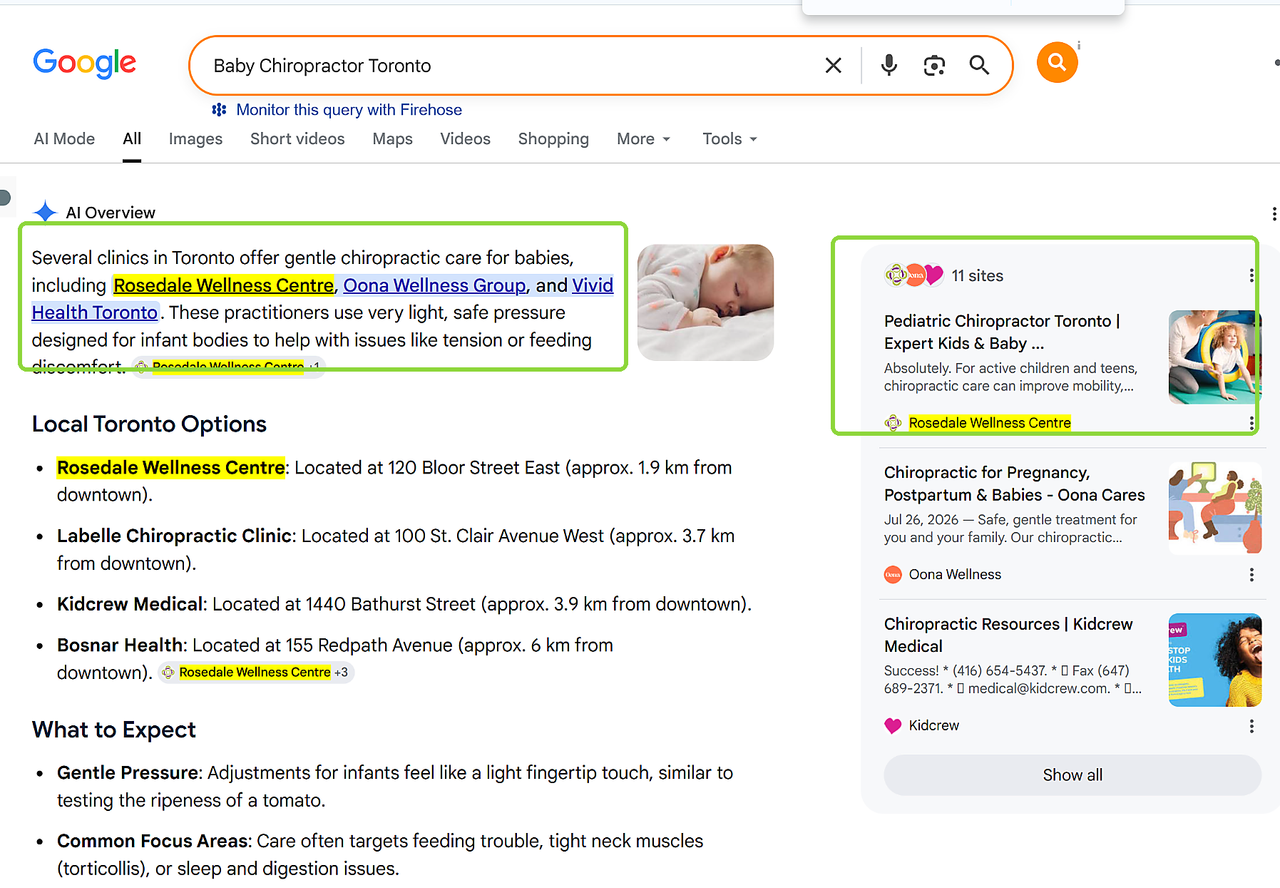
Task: Click Rosedale Wellness Centre link in overview paragraph
Action: click(x=223, y=286)
